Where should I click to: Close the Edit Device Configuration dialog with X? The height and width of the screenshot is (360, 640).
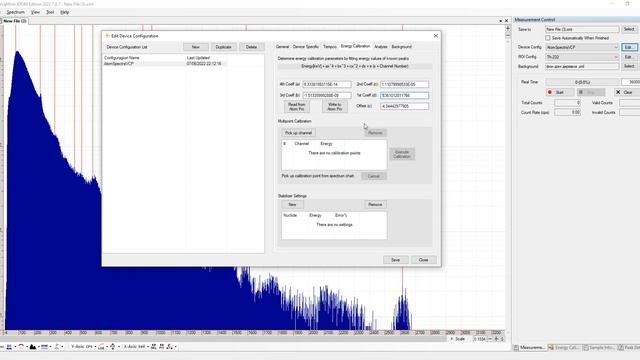[x=436, y=36]
